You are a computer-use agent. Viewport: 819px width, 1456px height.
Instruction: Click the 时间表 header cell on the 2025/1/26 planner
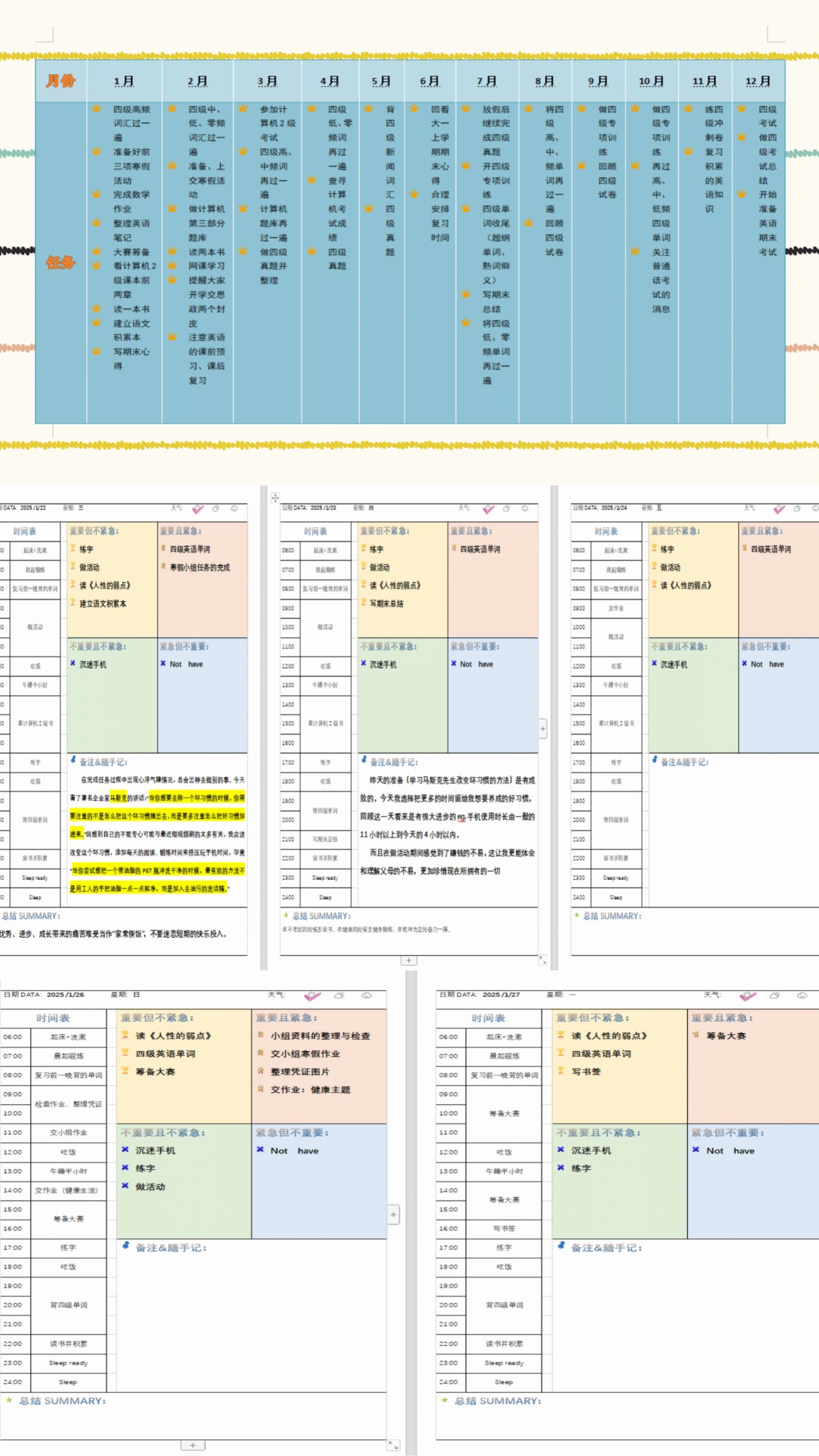[52, 1018]
